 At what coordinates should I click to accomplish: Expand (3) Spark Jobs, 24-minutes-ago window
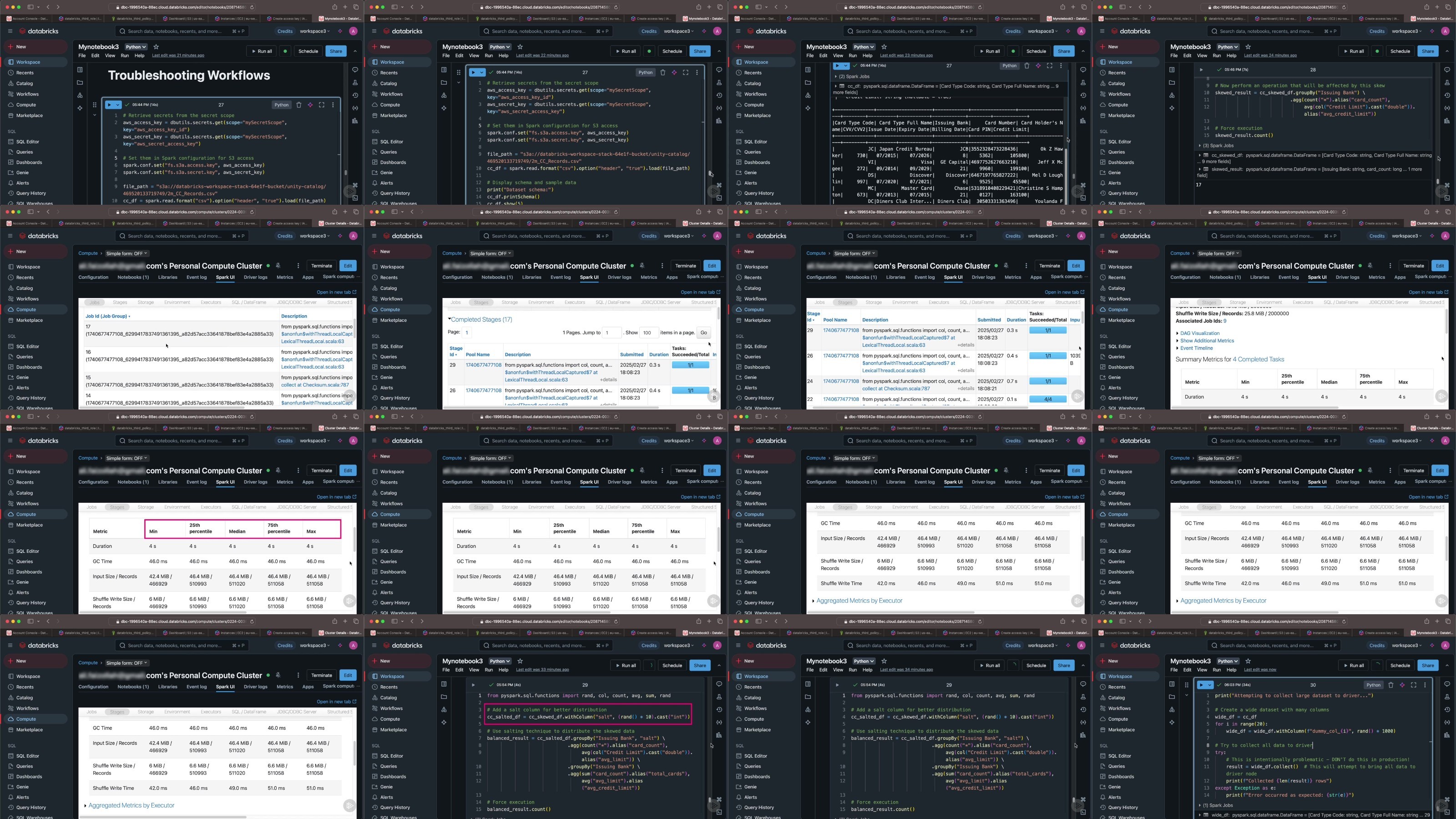tap(1215, 145)
